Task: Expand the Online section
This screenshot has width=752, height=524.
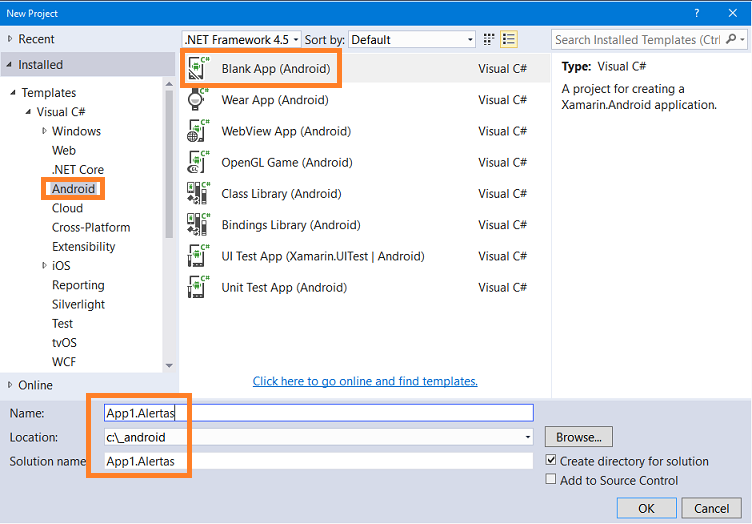Action: [10, 384]
